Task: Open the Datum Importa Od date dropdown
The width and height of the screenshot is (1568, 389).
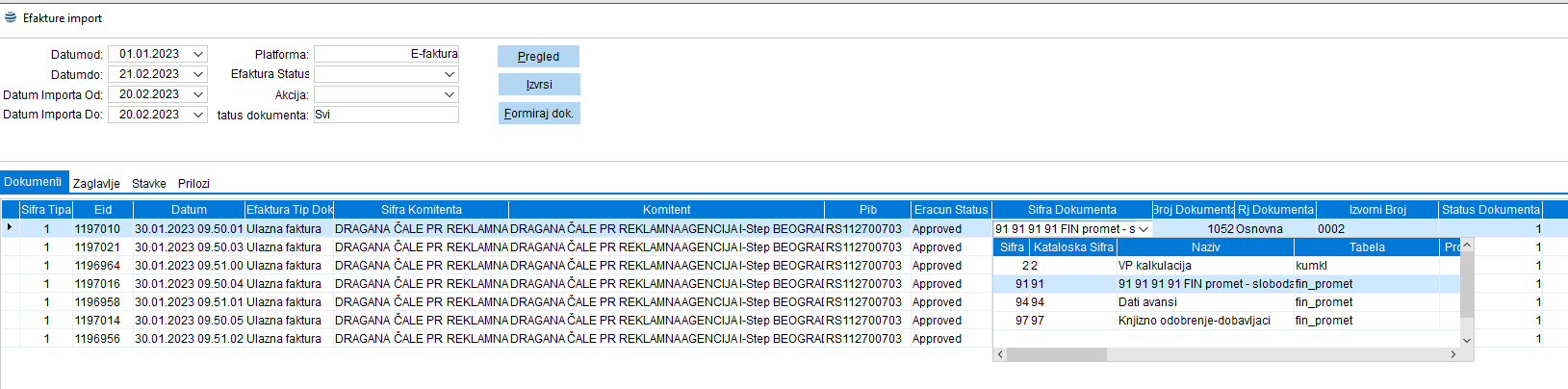Action: tap(198, 94)
